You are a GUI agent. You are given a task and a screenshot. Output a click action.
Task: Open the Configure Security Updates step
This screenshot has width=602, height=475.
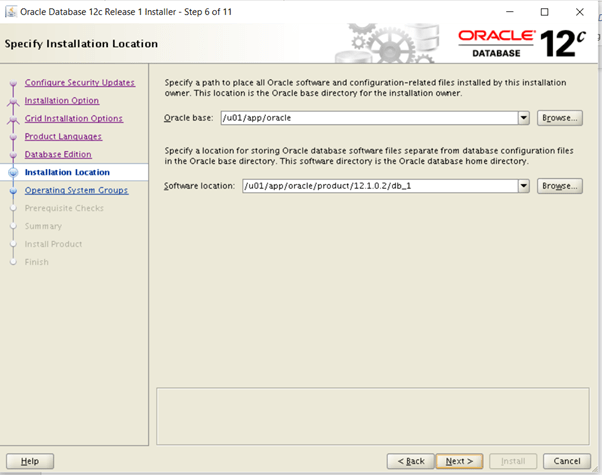tap(79, 82)
